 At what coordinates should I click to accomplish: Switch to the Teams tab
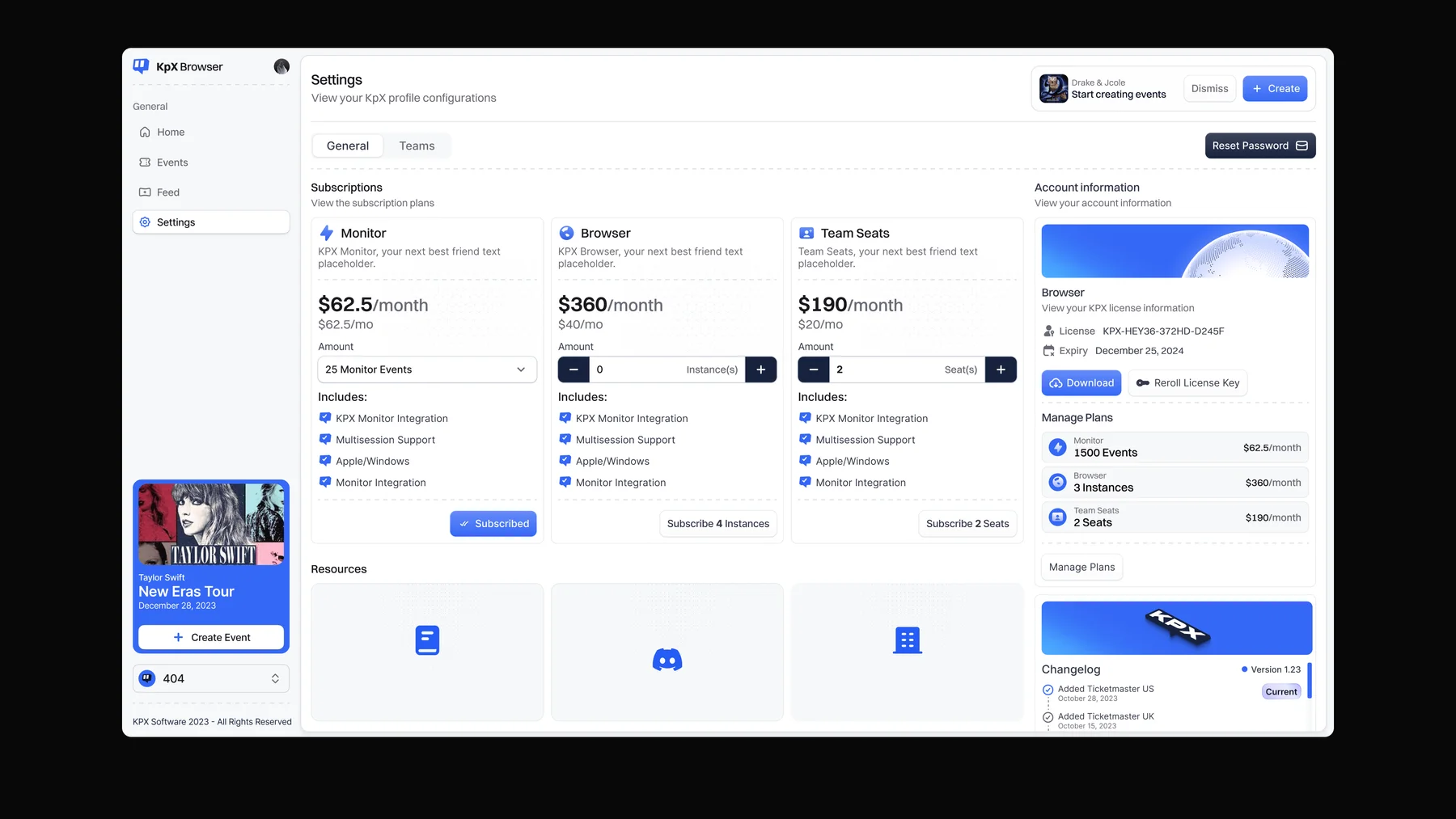pyautogui.click(x=417, y=146)
